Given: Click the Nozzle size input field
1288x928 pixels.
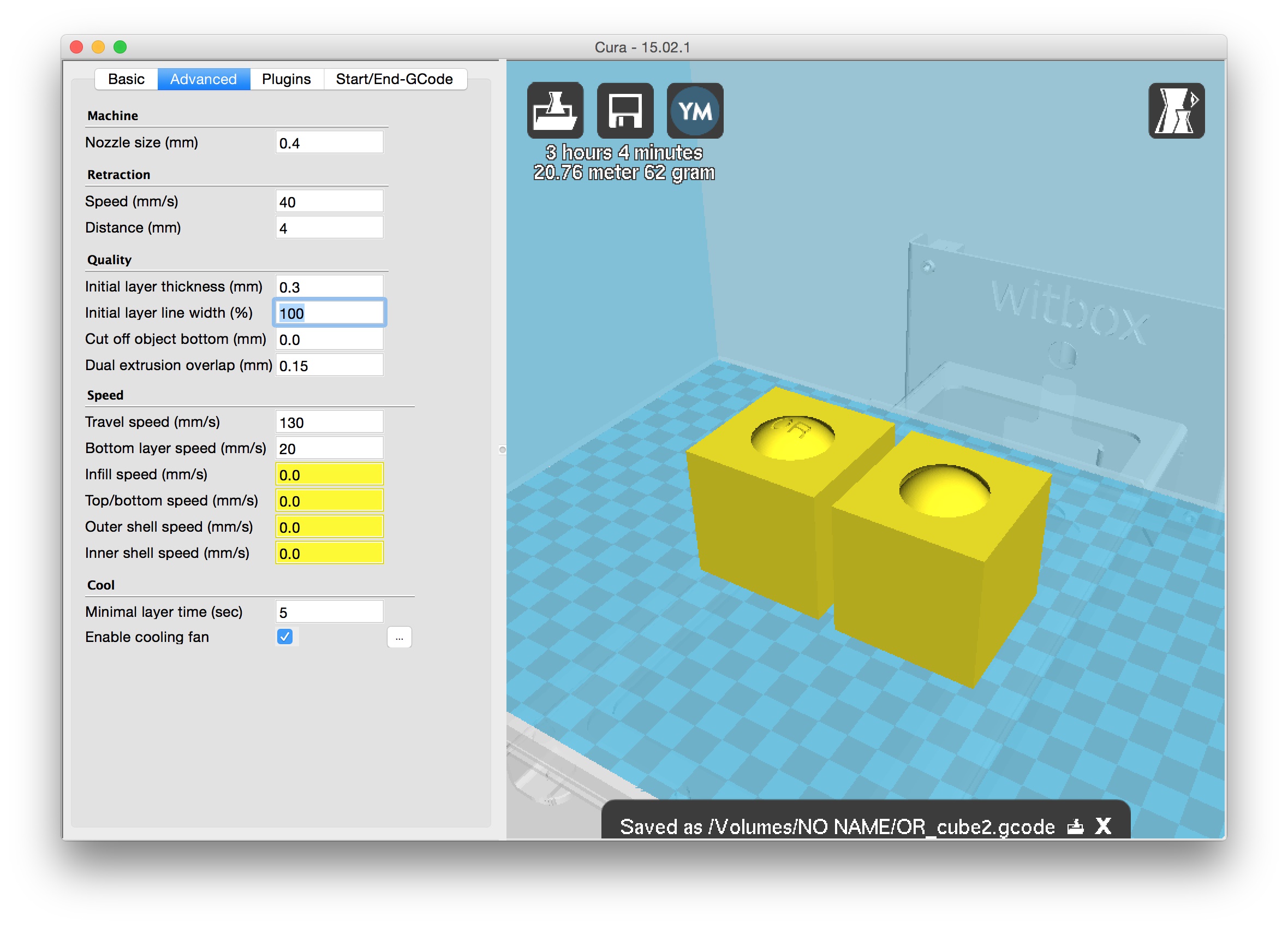Looking at the screenshot, I should point(329,142).
